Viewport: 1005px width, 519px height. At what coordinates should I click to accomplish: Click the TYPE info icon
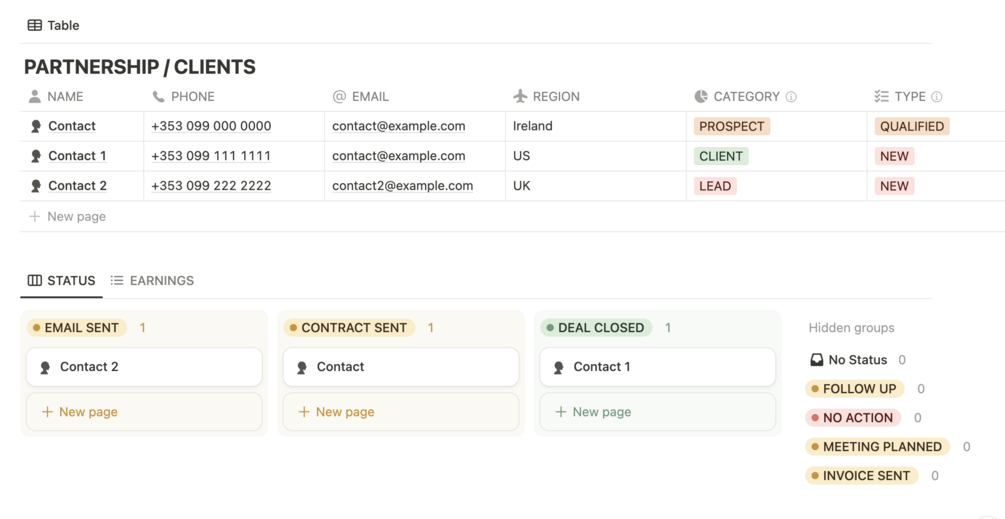pyautogui.click(x=937, y=97)
